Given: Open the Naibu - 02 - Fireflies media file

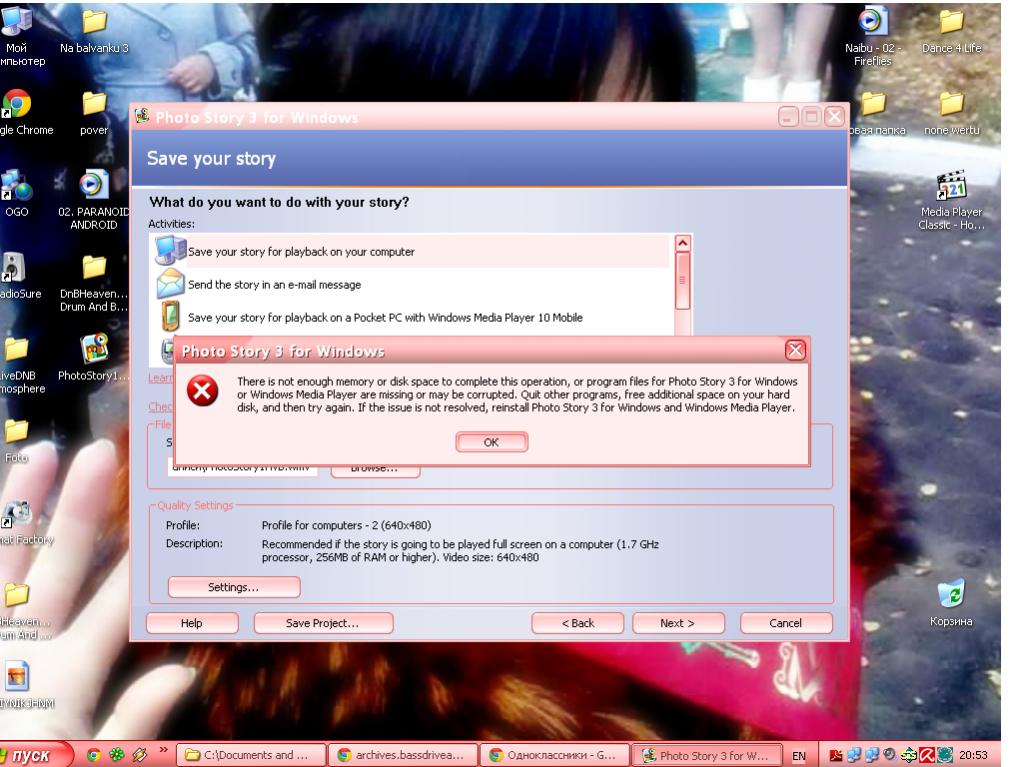Looking at the screenshot, I should 873,38.
